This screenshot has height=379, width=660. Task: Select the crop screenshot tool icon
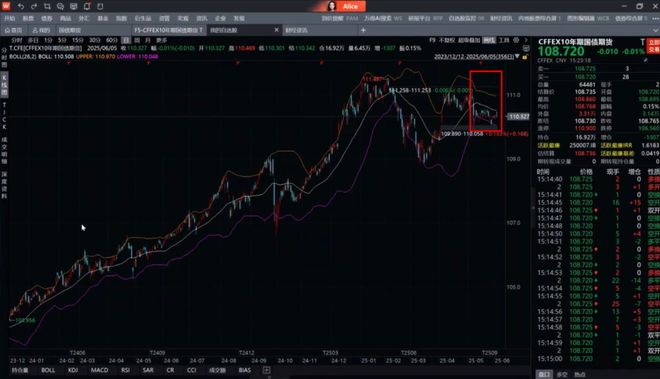click(47, 6)
